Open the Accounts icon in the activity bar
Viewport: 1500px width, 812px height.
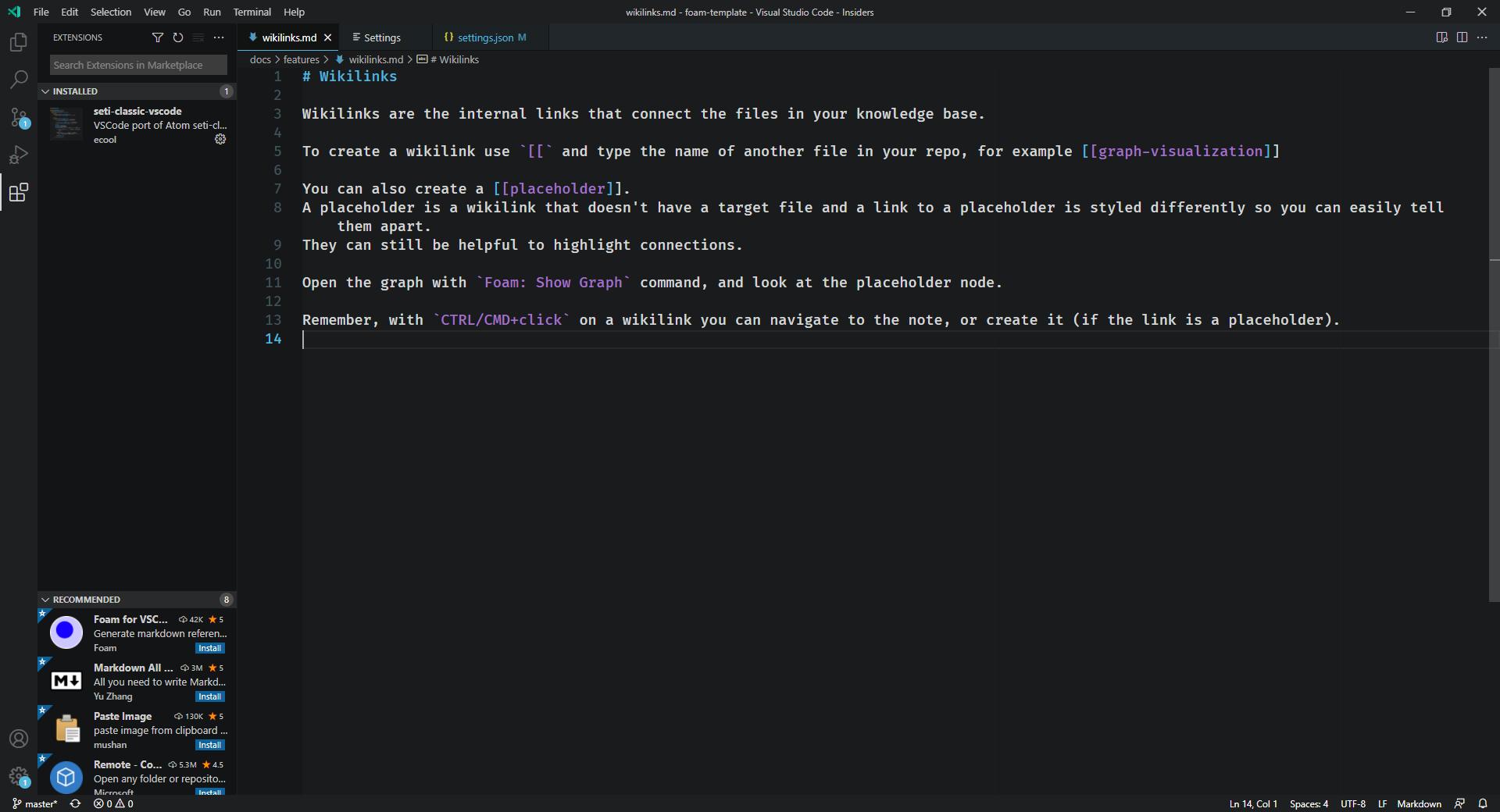(x=18, y=738)
